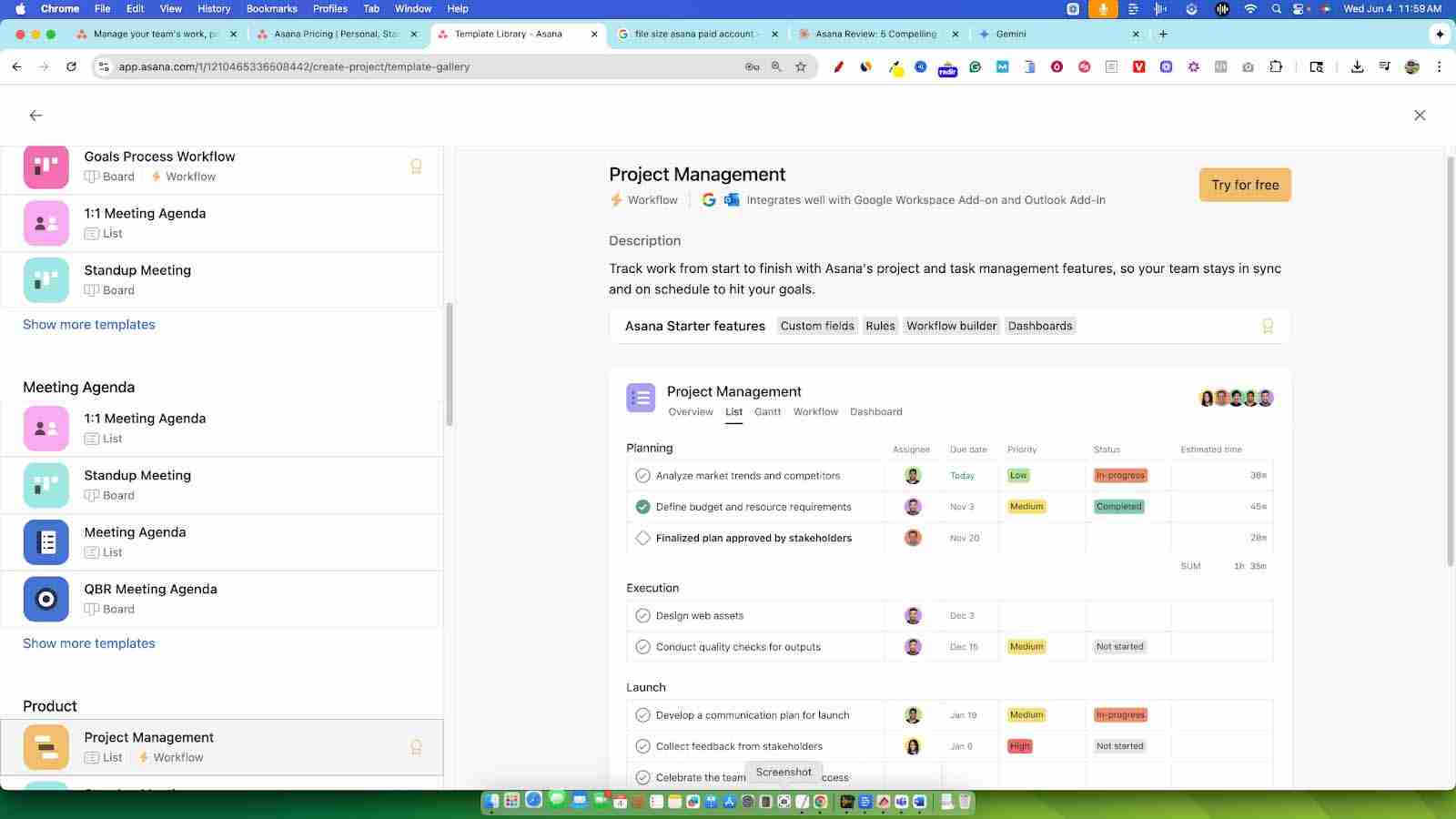This screenshot has height=819, width=1456.
Task: Click the purple Project Management icon in the preview
Action: [x=641, y=398]
